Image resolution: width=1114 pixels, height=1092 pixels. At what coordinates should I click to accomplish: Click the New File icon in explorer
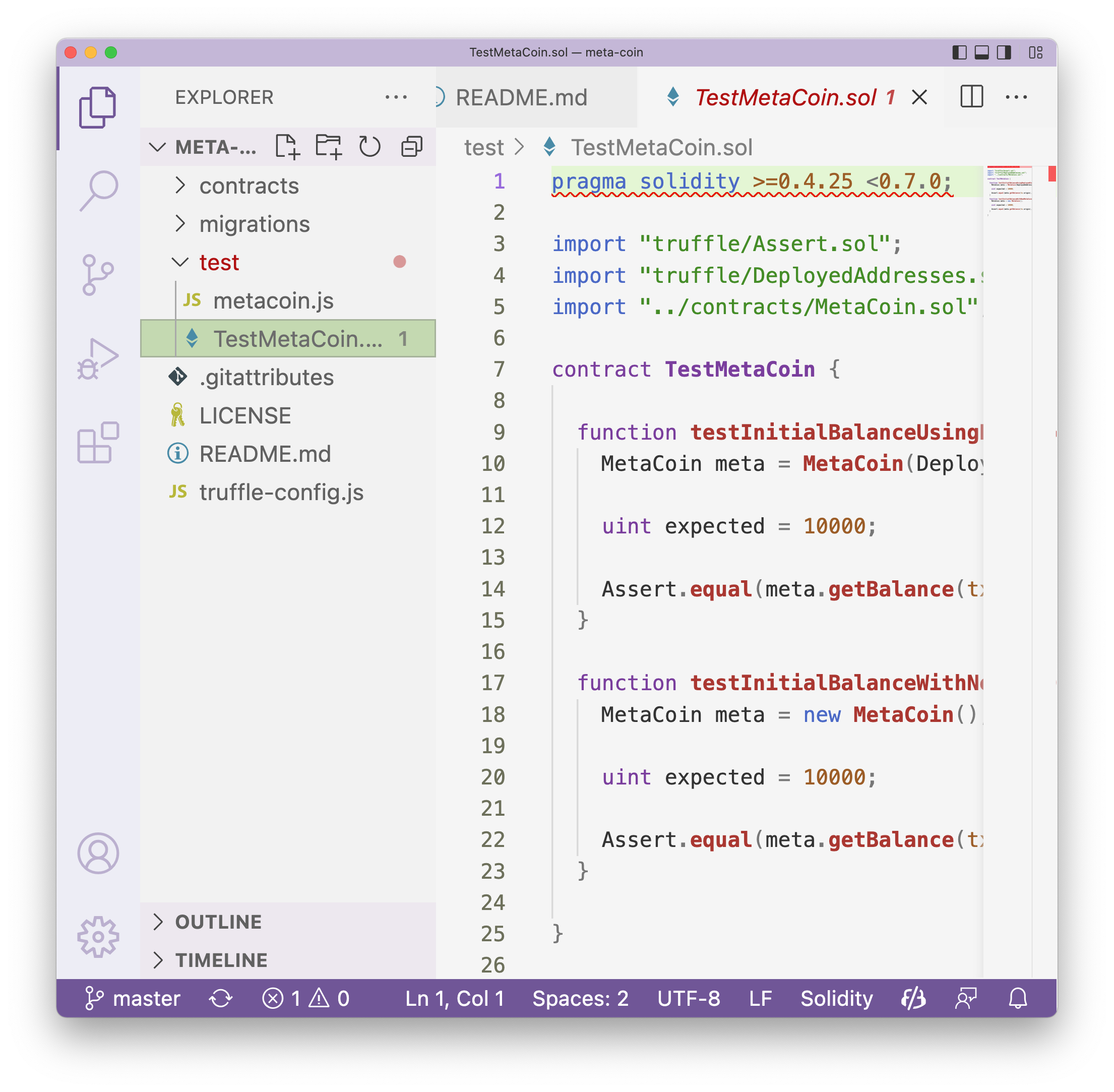point(287,147)
